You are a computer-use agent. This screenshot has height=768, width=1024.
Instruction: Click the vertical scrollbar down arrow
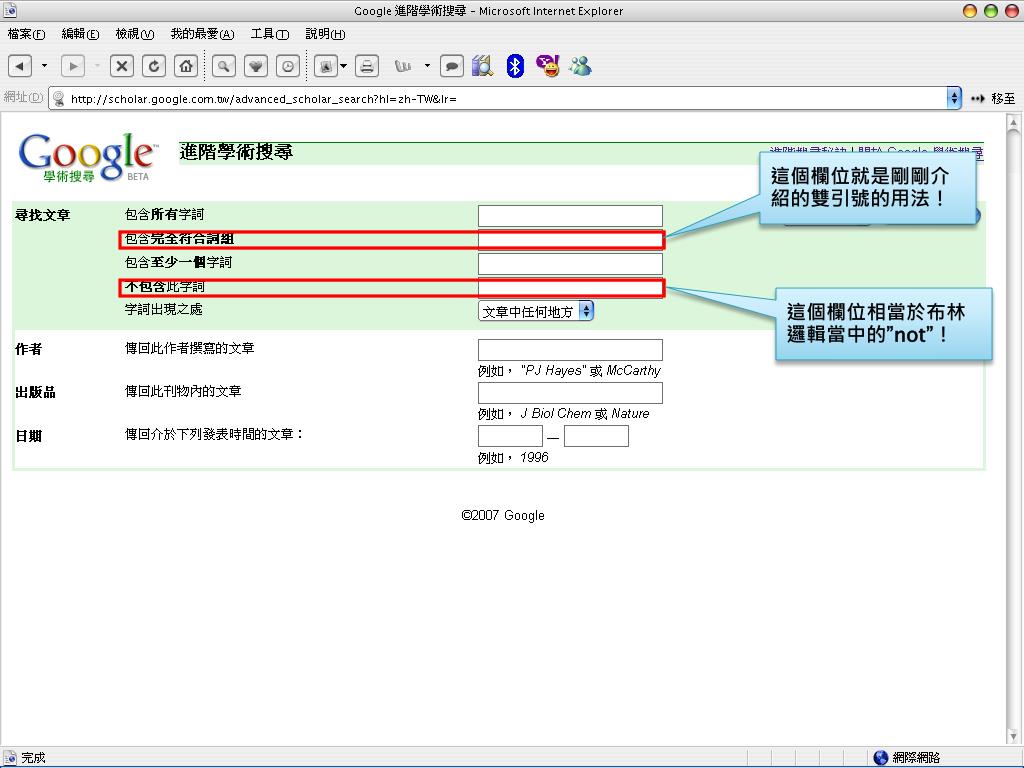(1014, 736)
